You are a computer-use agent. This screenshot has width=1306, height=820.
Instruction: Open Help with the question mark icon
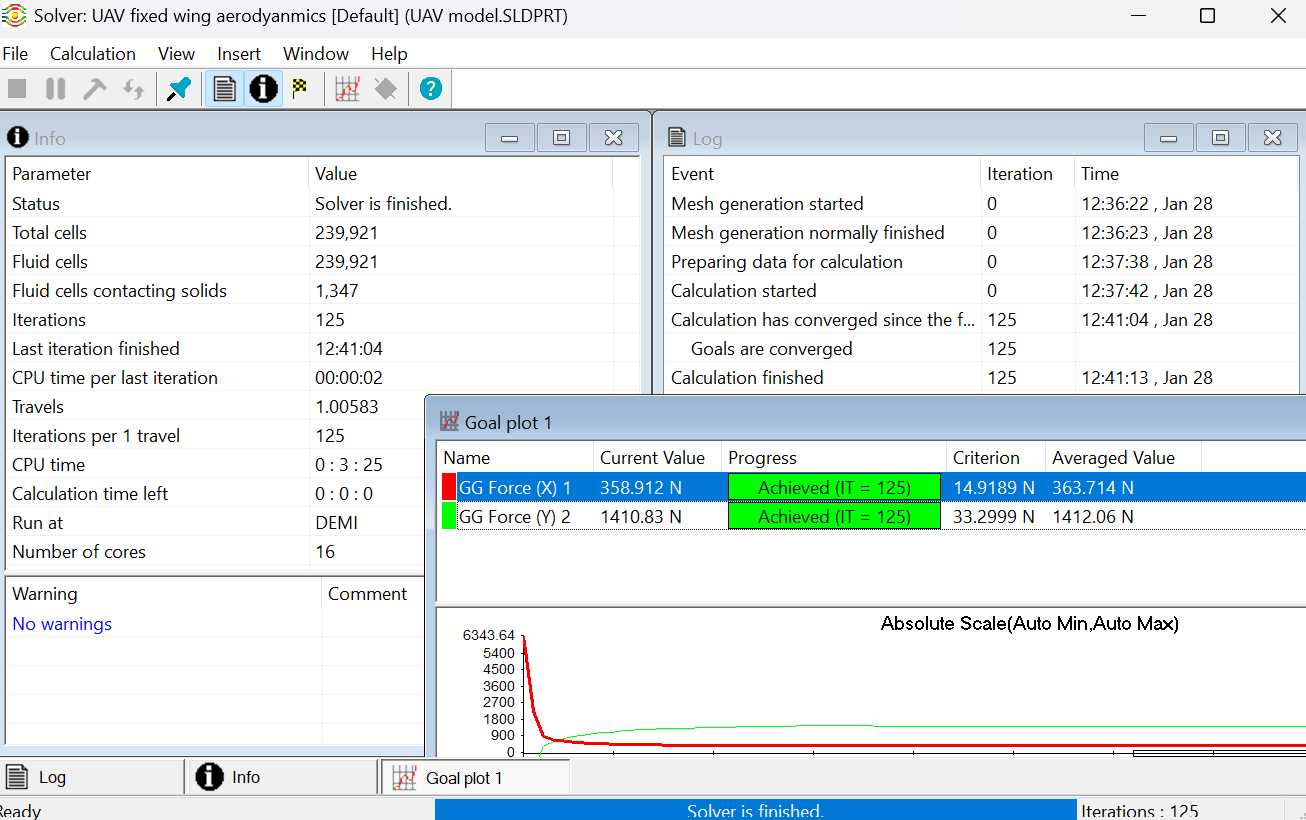pyautogui.click(x=431, y=89)
